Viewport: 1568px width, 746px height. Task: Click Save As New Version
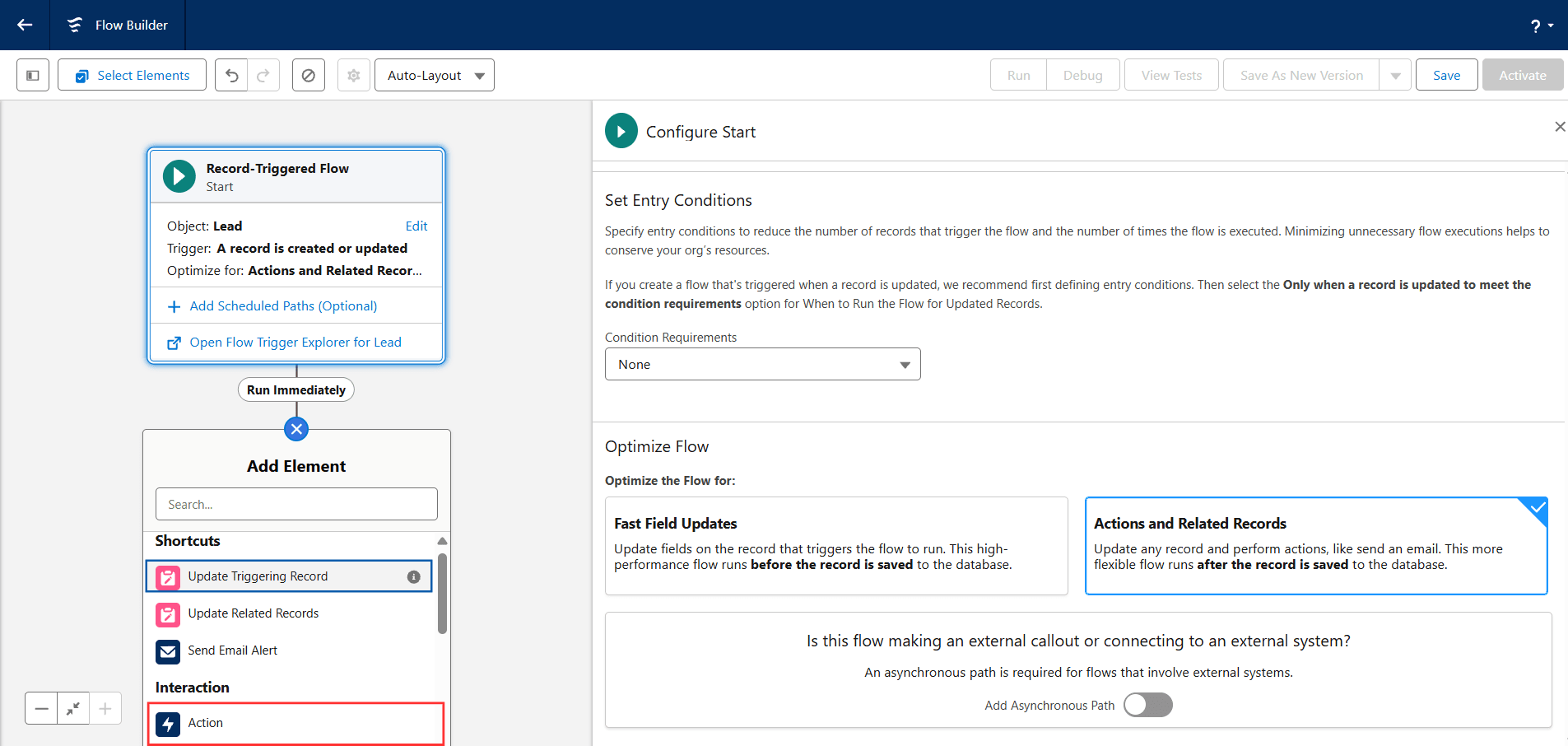pyautogui.click(x=1301, y=75)
